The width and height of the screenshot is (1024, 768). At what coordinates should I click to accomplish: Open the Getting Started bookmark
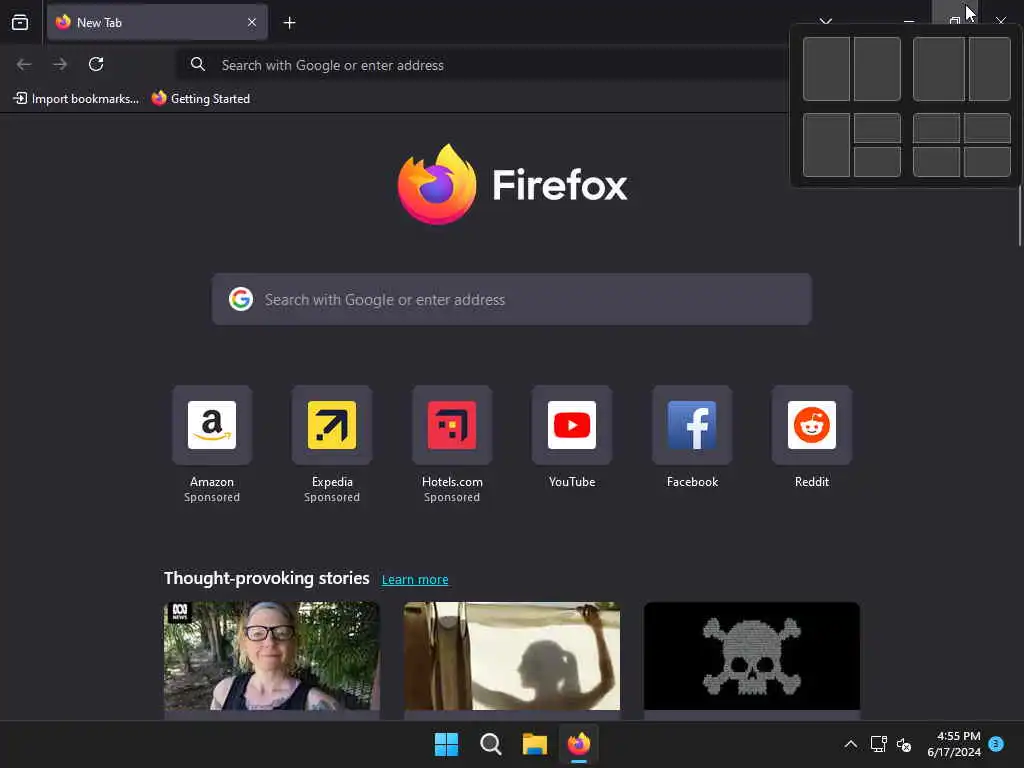201,99
